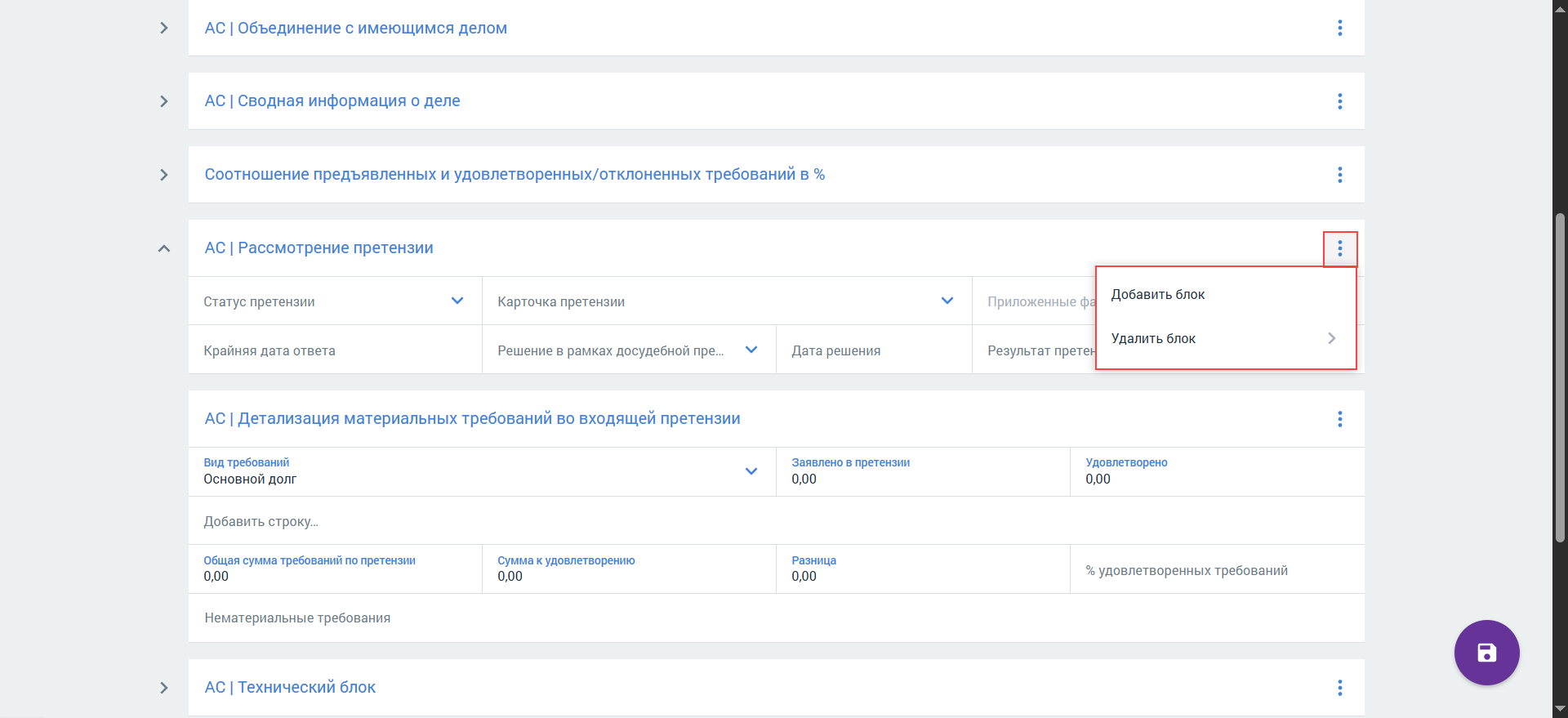Click the Разница field
The image size is (1568, 718).
click(923, 569)
